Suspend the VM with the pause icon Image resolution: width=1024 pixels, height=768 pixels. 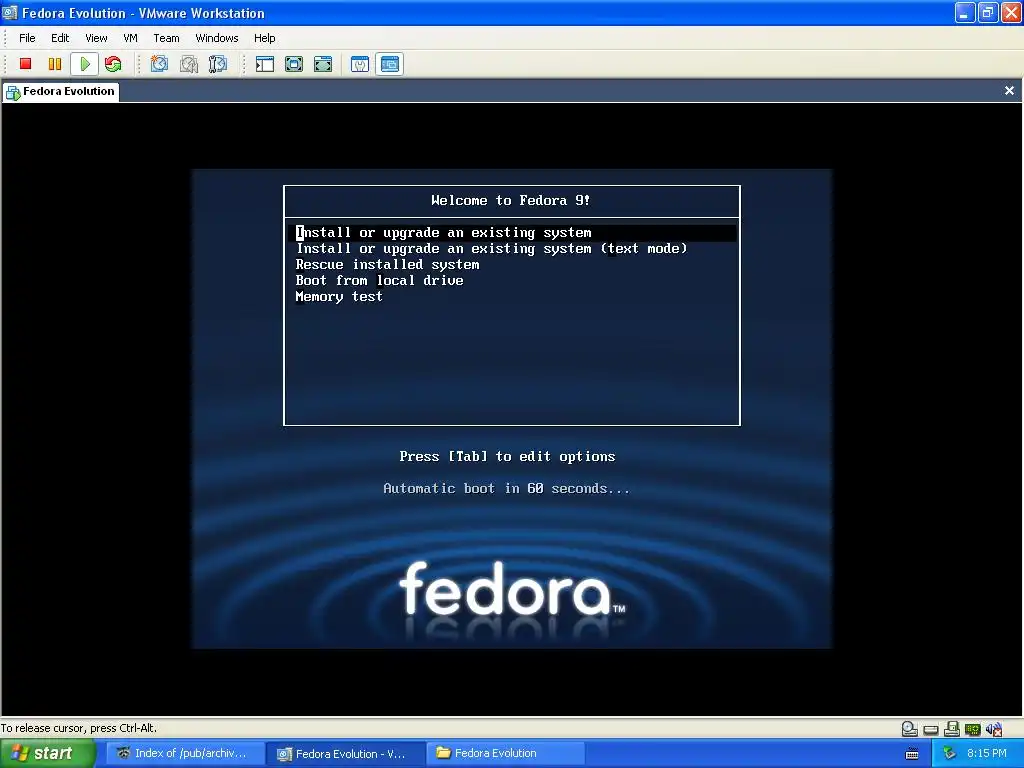[x=55, y=64]
